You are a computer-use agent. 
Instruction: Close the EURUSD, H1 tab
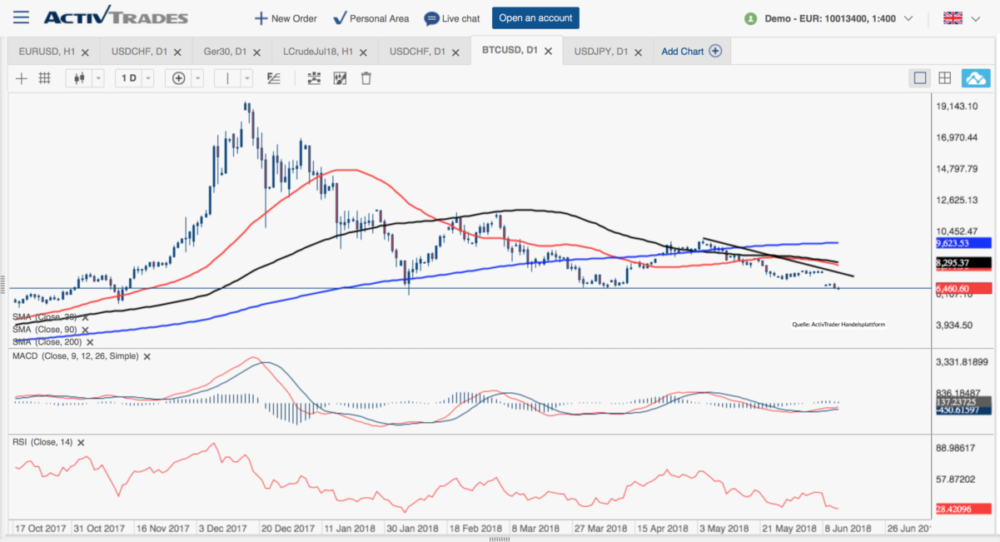(85, 52)
